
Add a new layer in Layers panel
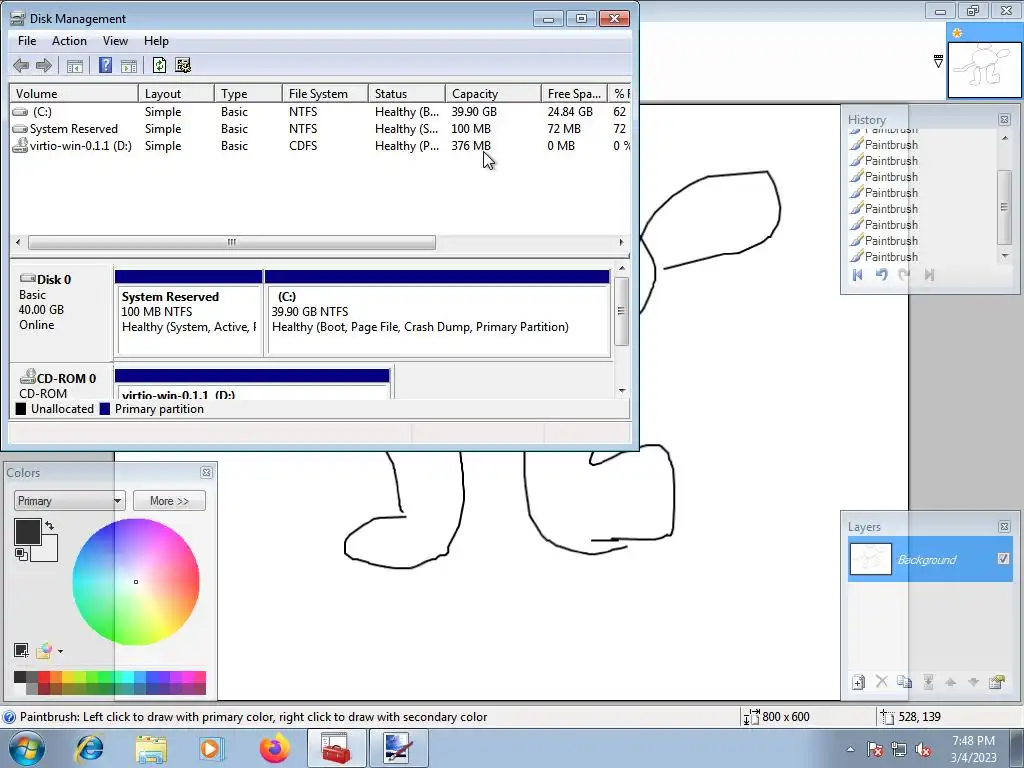click(x=858, y=682)
